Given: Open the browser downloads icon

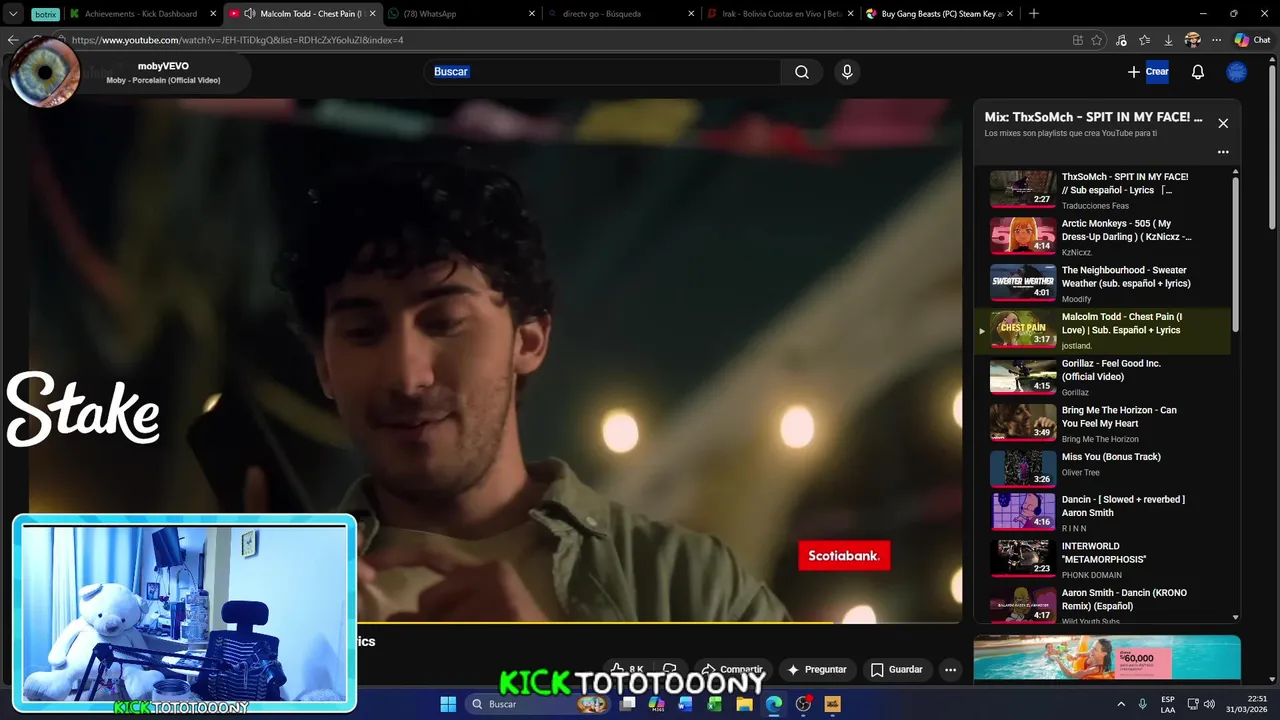Looking at the screenshot, I should point(1169,40).
